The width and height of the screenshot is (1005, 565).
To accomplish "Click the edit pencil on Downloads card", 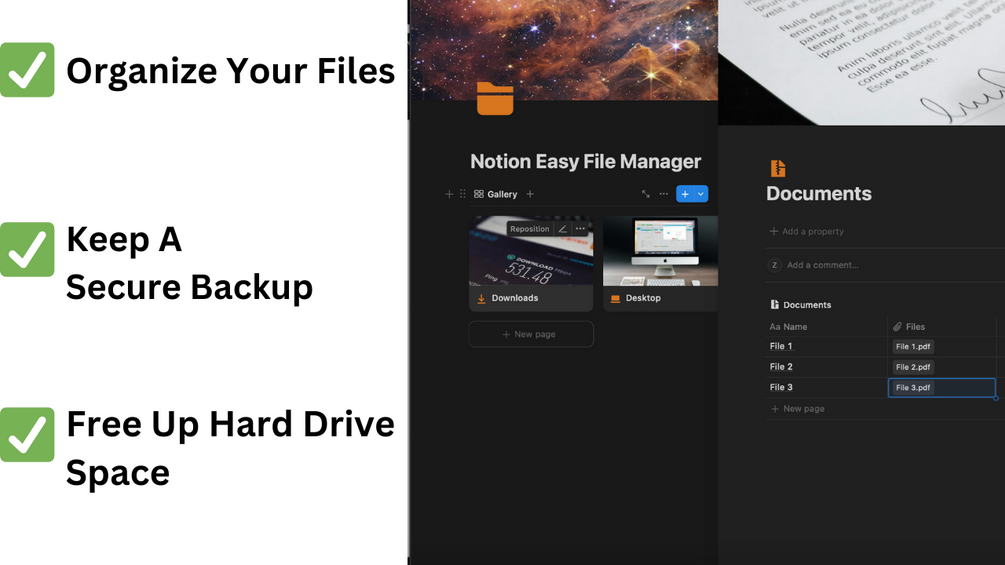I will [x=562, y=229].
